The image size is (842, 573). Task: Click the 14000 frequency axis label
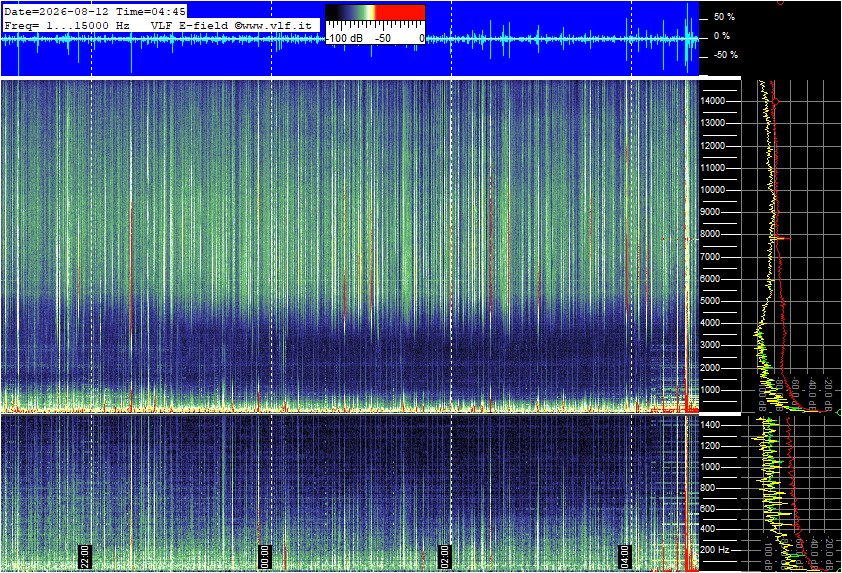coord(713,101)
